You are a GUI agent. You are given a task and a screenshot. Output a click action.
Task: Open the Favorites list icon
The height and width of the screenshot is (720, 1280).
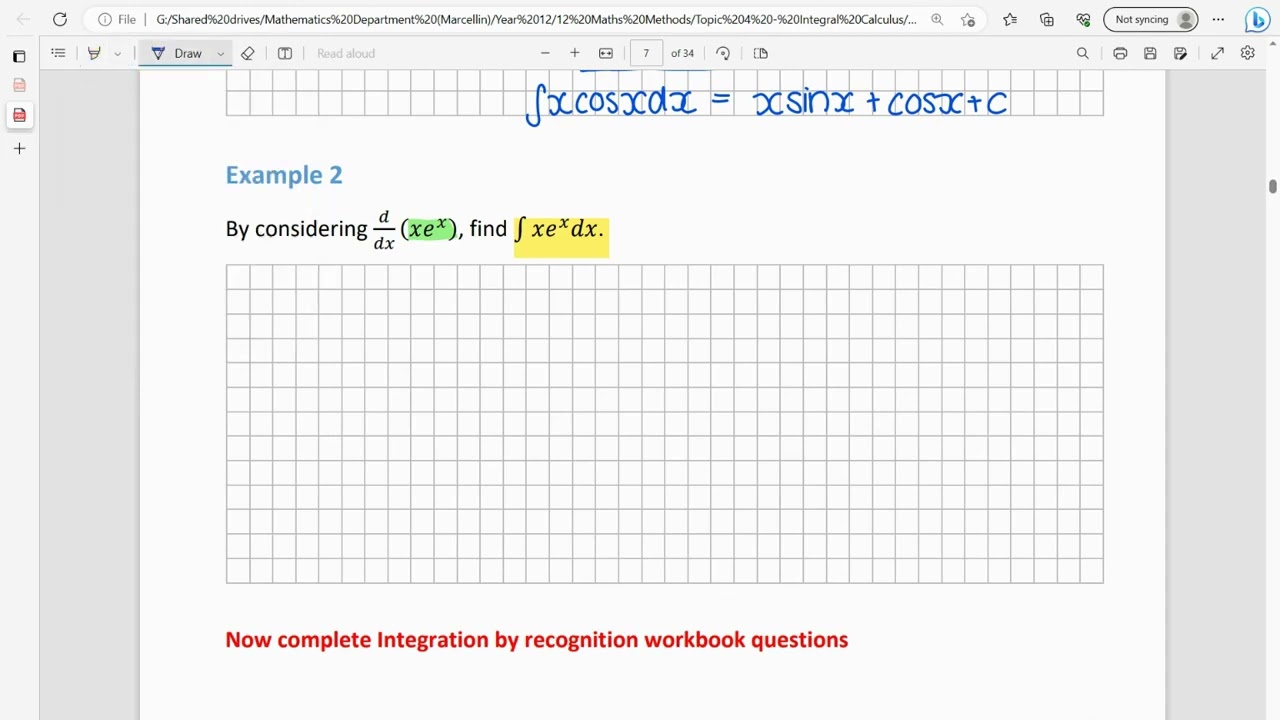click(1010, 19)
